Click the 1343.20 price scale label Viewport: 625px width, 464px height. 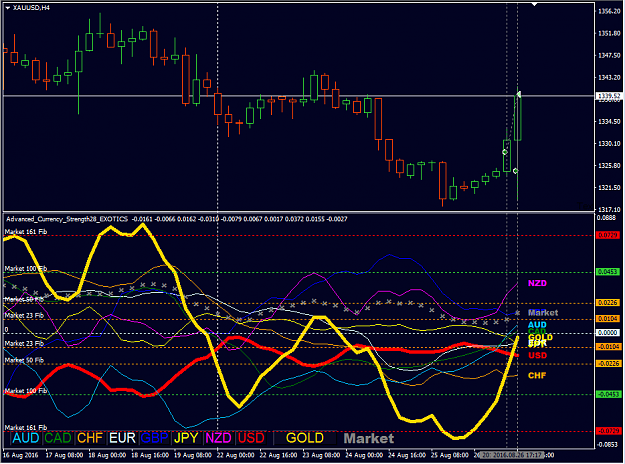click(609, 77)
